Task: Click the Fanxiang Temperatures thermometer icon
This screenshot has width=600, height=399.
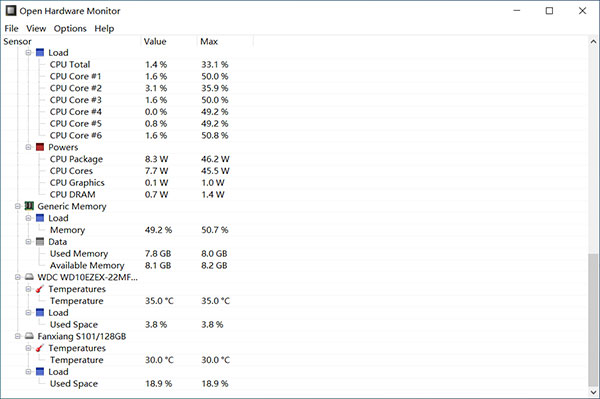Action: pos(40,348)
